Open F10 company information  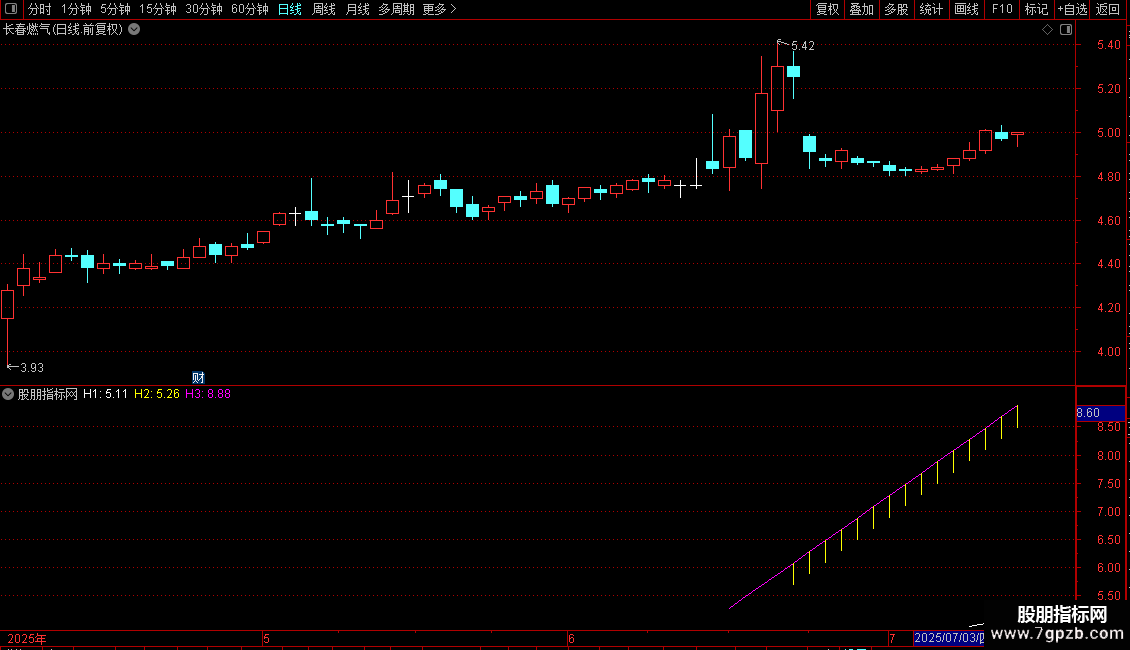(1002, 9)
